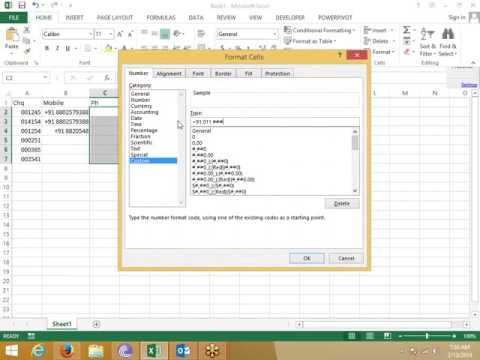
Task: Click the Sort & Filter icon
Action: coord(427,35)
